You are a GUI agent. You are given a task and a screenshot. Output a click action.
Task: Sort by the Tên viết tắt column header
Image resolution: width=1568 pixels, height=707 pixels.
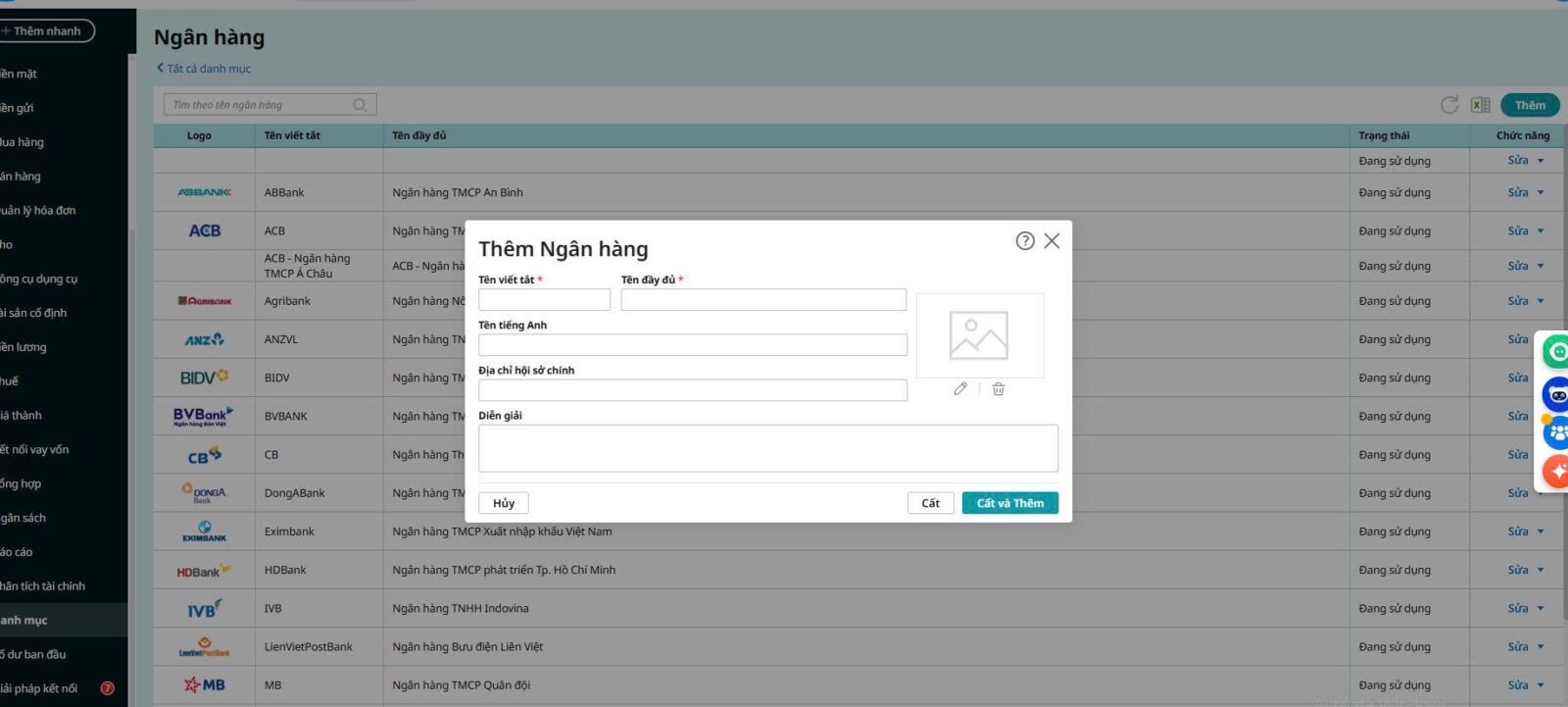pos(292,135)
